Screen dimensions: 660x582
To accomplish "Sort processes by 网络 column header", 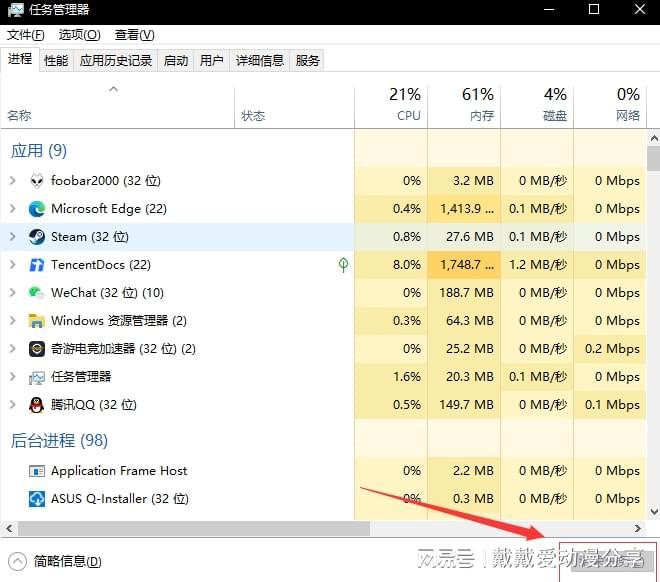I will (610, 107).
